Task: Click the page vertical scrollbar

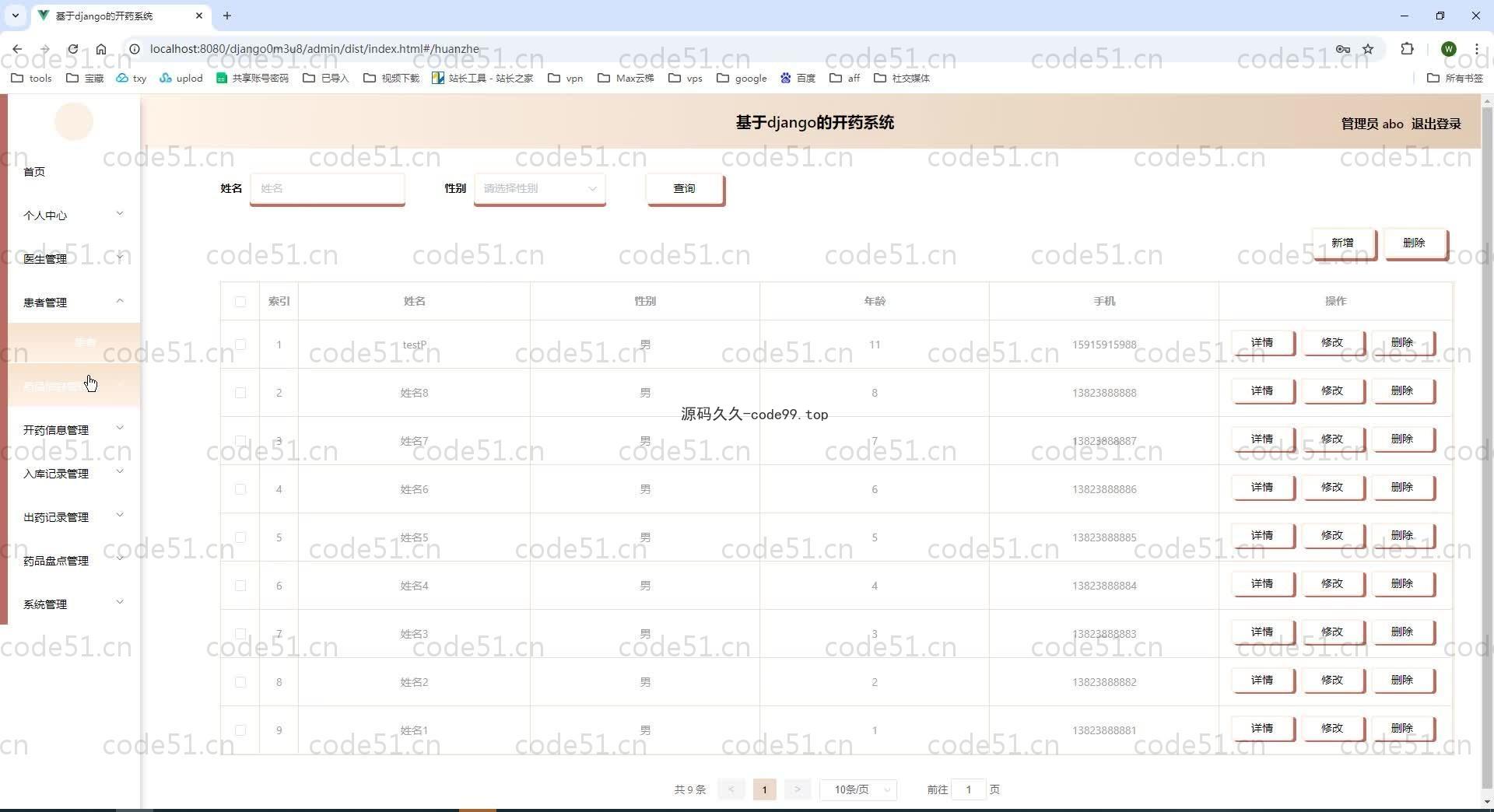Action: [x=1487, y=447]
